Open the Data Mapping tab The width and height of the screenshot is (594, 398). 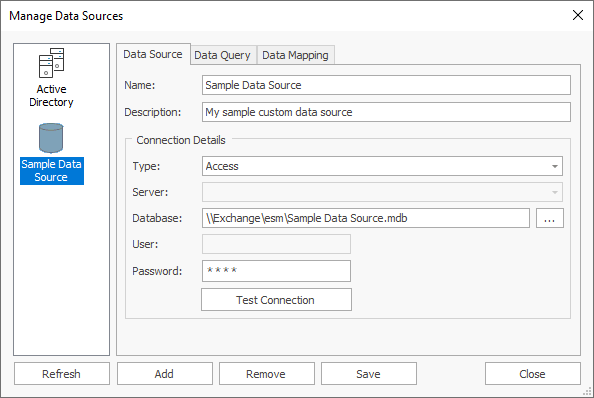click(295, 55)
